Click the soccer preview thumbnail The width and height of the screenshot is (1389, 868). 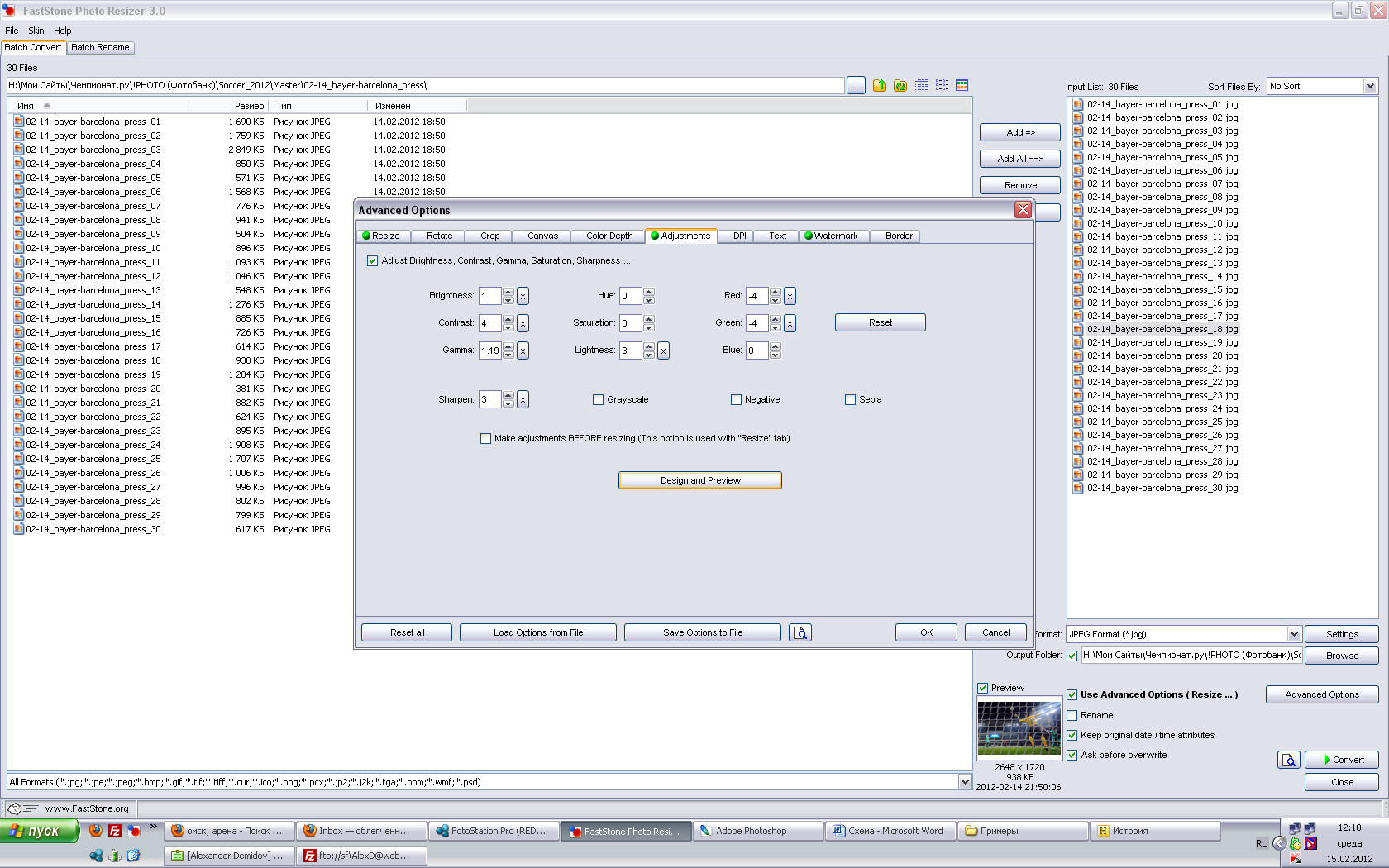[1019, 728]
